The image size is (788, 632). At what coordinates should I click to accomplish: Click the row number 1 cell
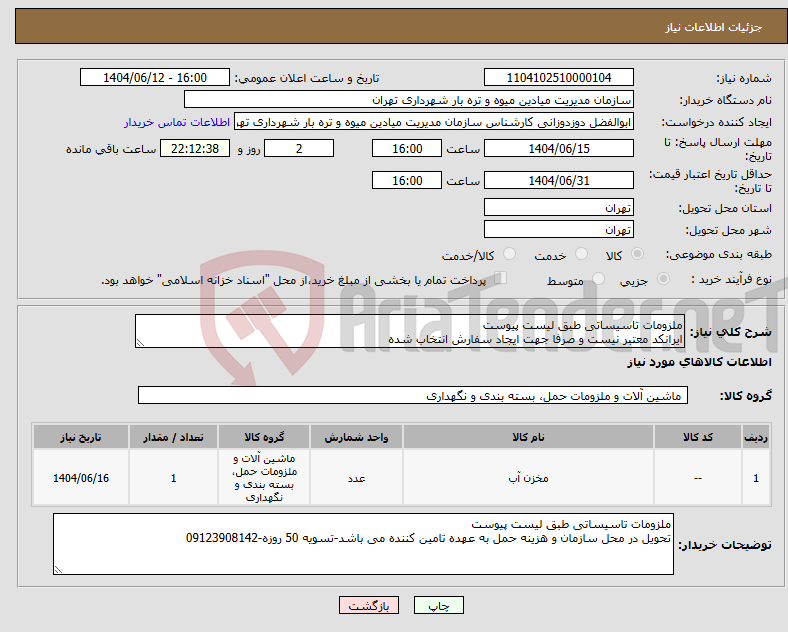click(x=755, y=478)
